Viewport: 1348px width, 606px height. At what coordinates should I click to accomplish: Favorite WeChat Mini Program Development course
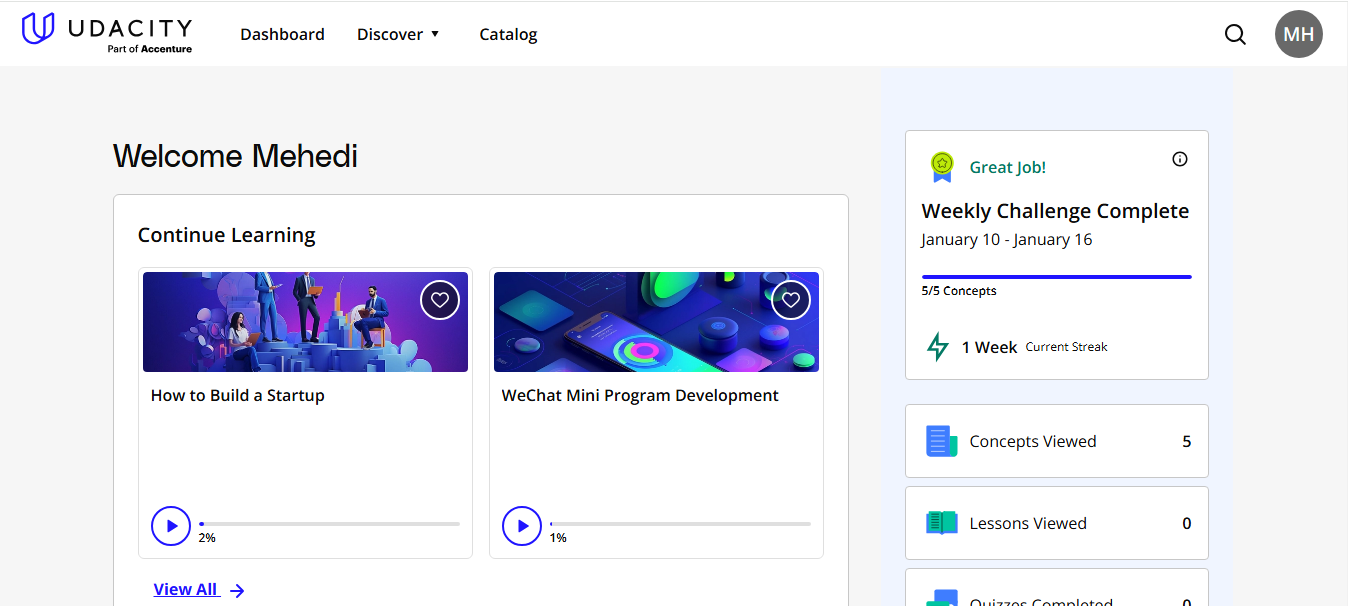(x=791, y=300)
